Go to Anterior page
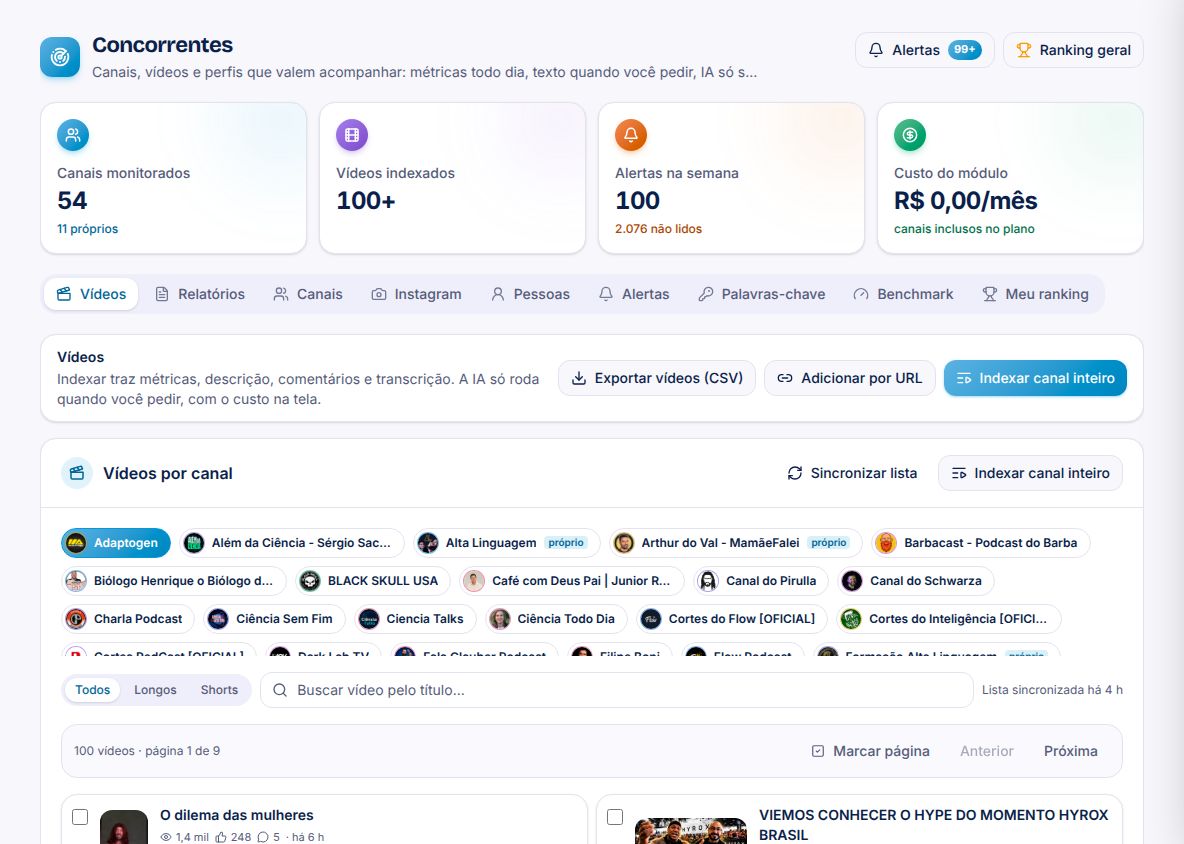The height and width of the screenshot is (844, 1184). click(986, 751)
